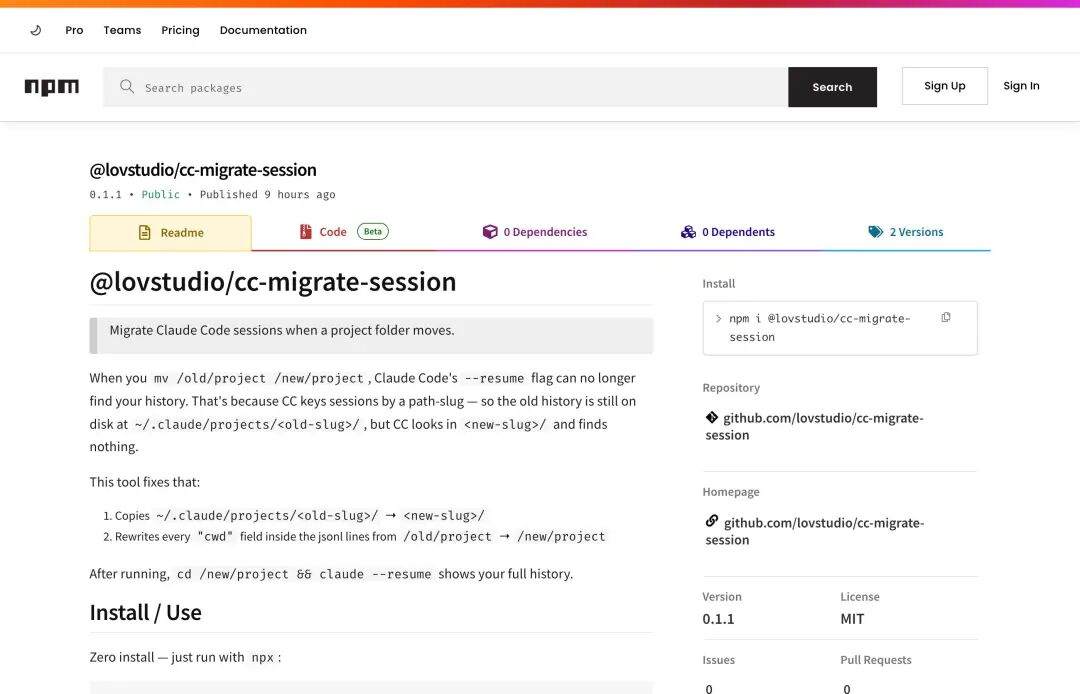Viewport: 1080px width, 694px height.
Task: Click the Version value 0.1.1
Action: (718, 619)
